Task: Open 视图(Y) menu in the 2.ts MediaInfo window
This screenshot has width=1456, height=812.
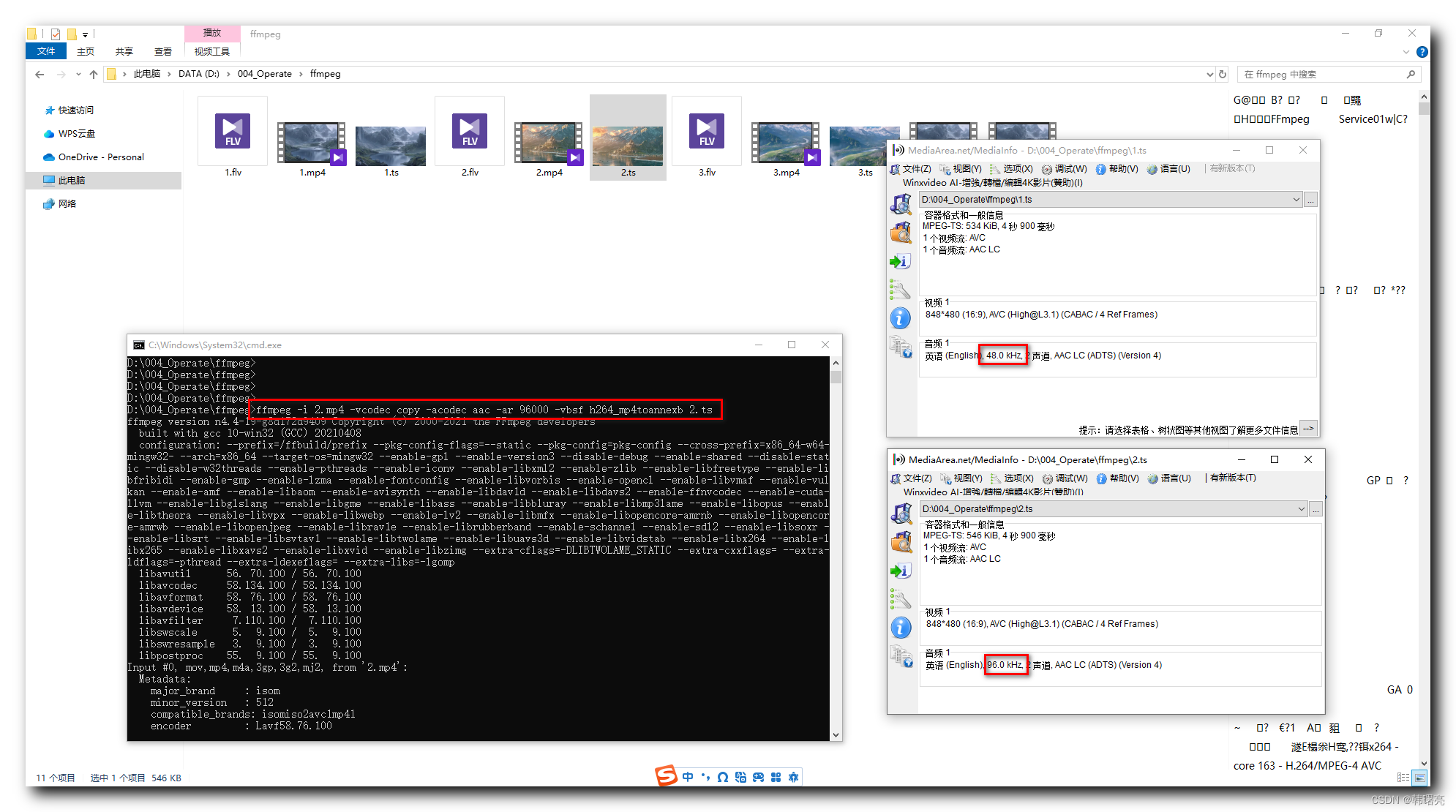Action: click(x=961, y=478)
